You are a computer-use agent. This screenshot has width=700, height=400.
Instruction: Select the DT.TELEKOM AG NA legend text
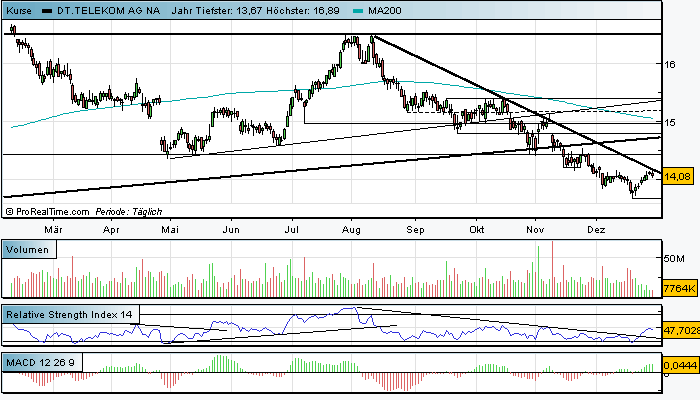[x=108, y=11]
